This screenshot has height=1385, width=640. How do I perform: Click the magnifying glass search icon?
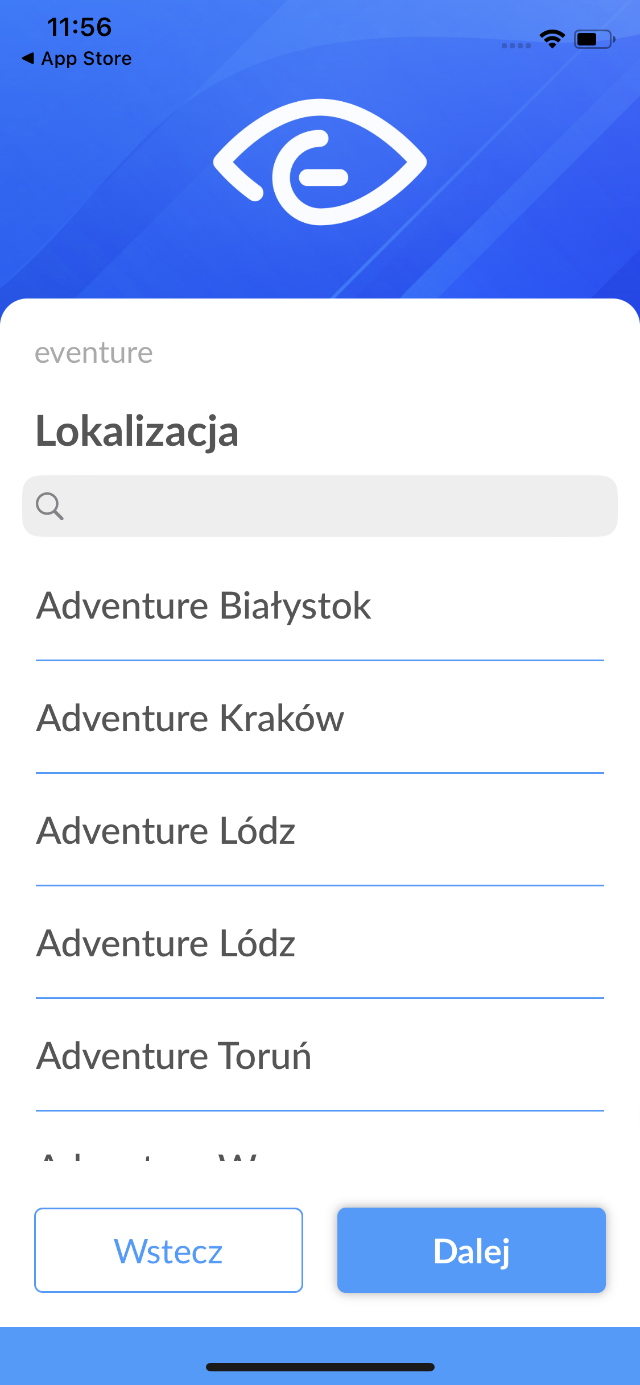pyautogui.click(x=50, y=507)
